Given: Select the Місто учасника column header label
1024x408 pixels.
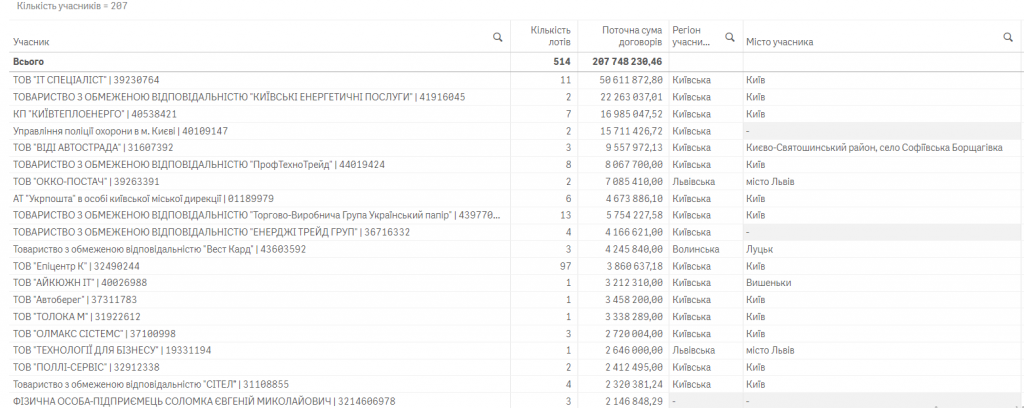Looking at the screenshot, I should click(x=779, y=42).
